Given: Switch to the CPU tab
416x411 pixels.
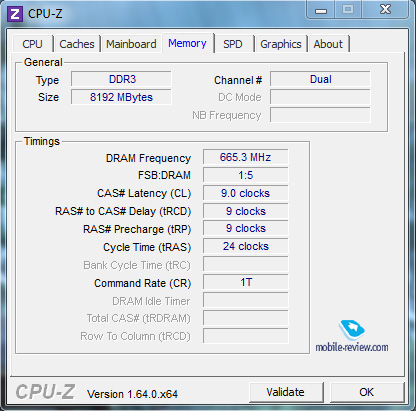Looking at the screenshot, I should tap(33, 44).
